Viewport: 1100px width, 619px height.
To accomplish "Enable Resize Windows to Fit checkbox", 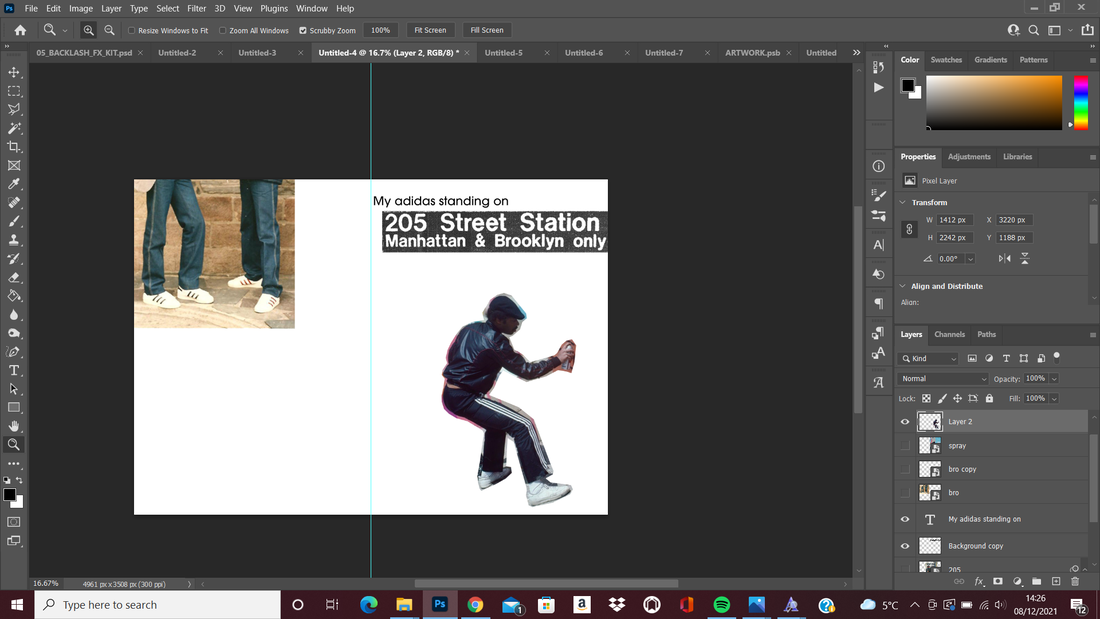I will tap(131, 30).
